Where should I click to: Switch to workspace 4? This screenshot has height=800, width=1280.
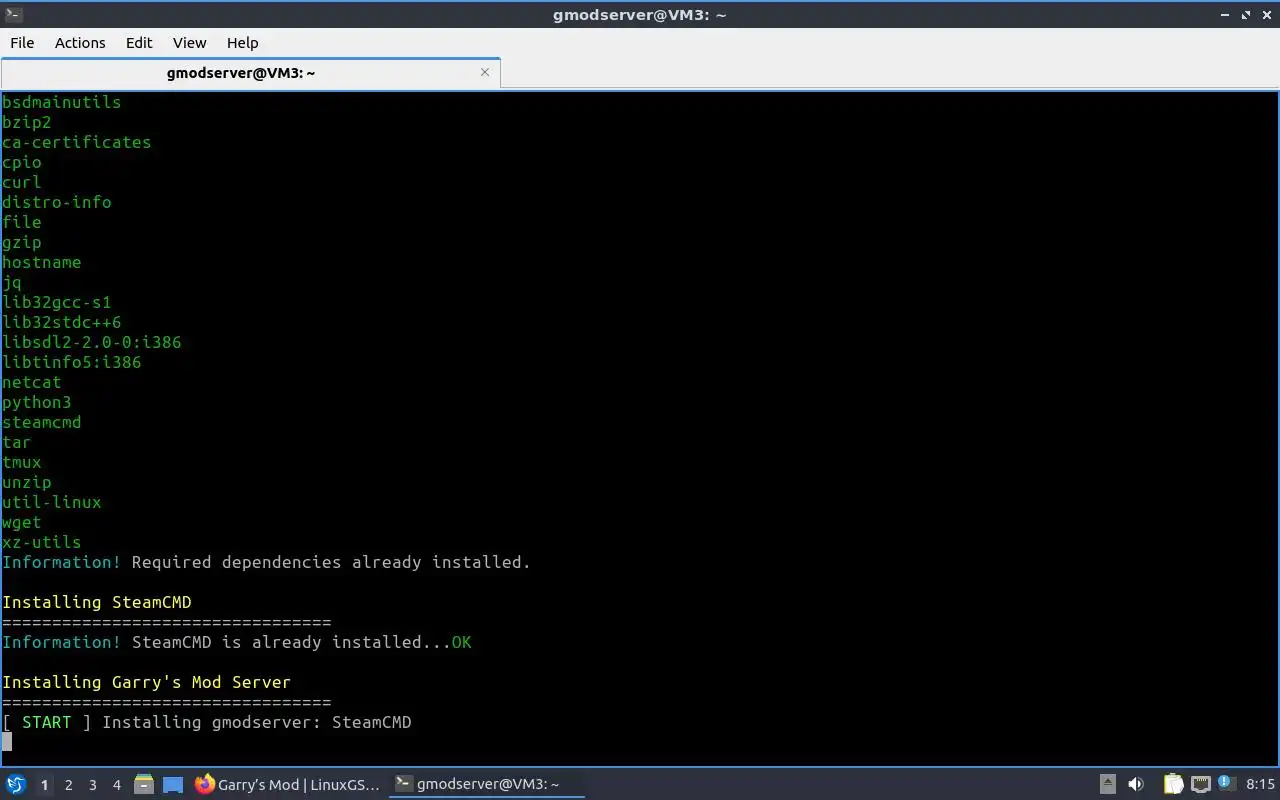tap(116, 785)
